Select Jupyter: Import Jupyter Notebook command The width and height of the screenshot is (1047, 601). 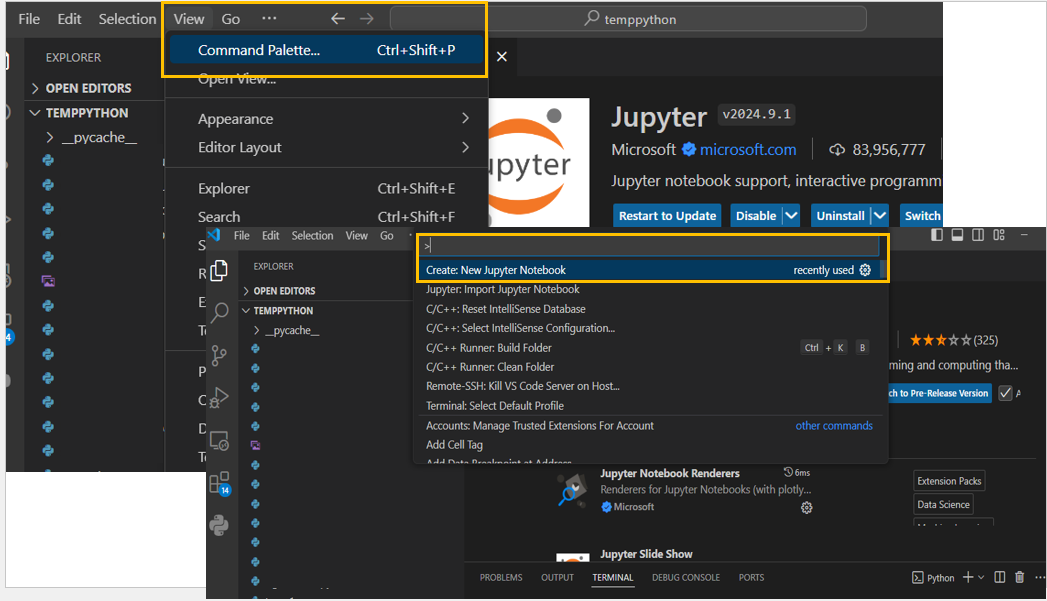[x=649, y=289]
